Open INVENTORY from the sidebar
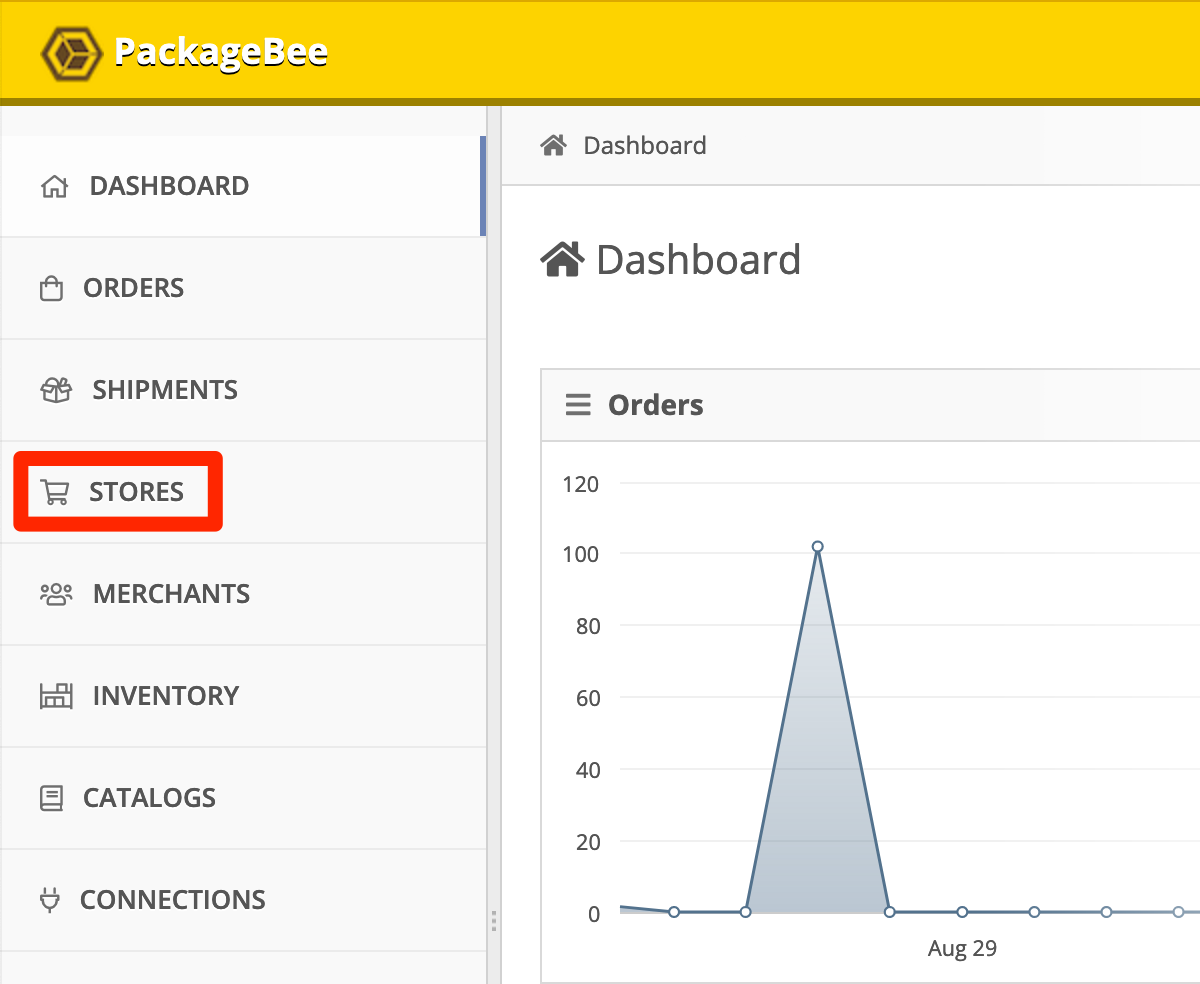 243,696
